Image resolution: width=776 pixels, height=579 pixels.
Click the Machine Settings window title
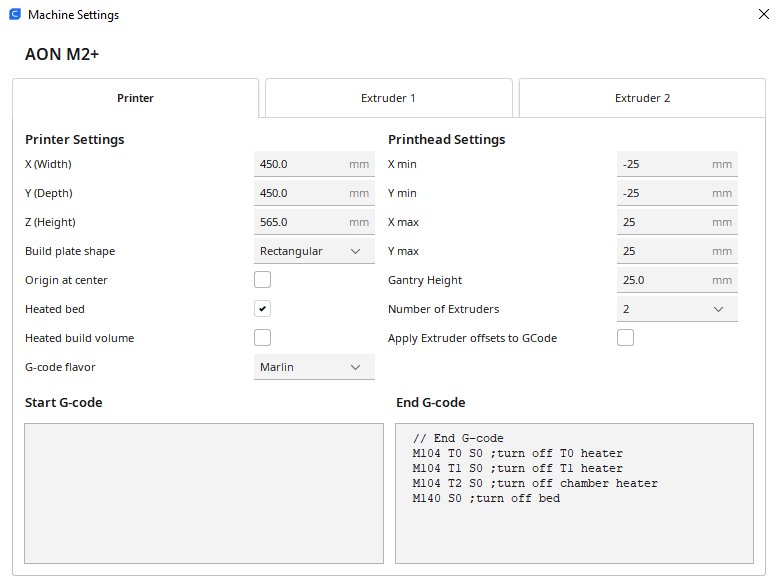coord(73,15)
